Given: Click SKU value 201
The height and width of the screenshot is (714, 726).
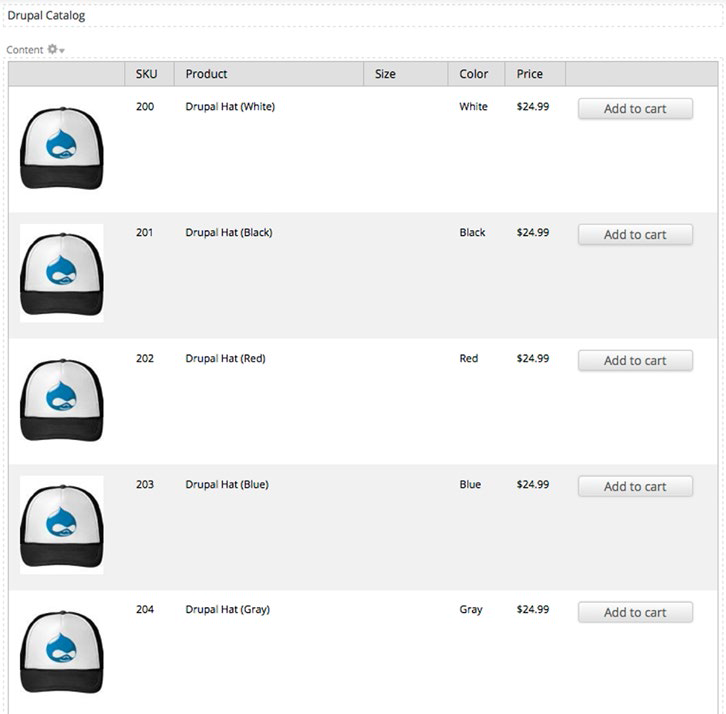Looking at the screenshot, I should click(144, 232).
